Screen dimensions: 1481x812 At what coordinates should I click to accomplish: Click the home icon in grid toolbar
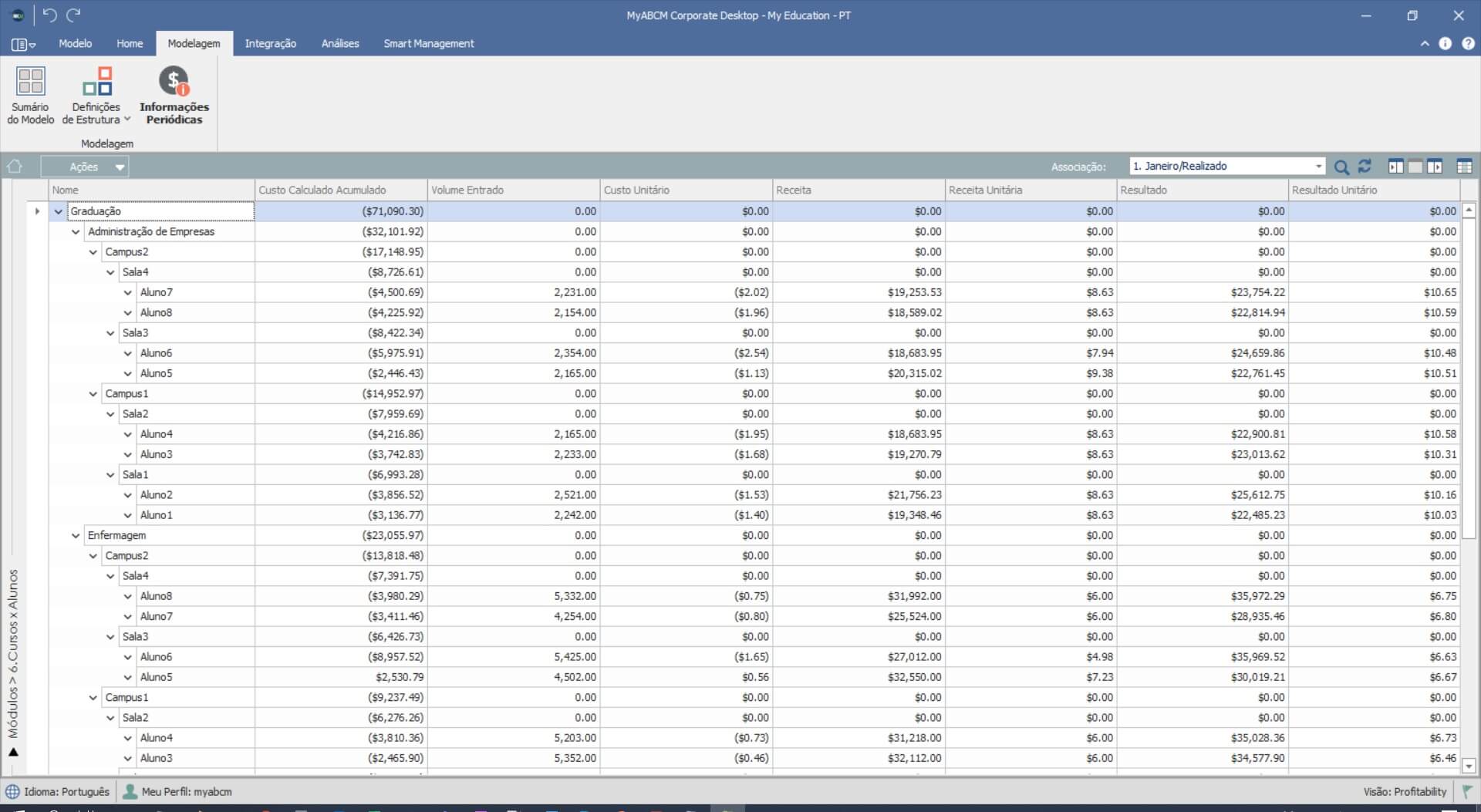click(x=15, y=167)
